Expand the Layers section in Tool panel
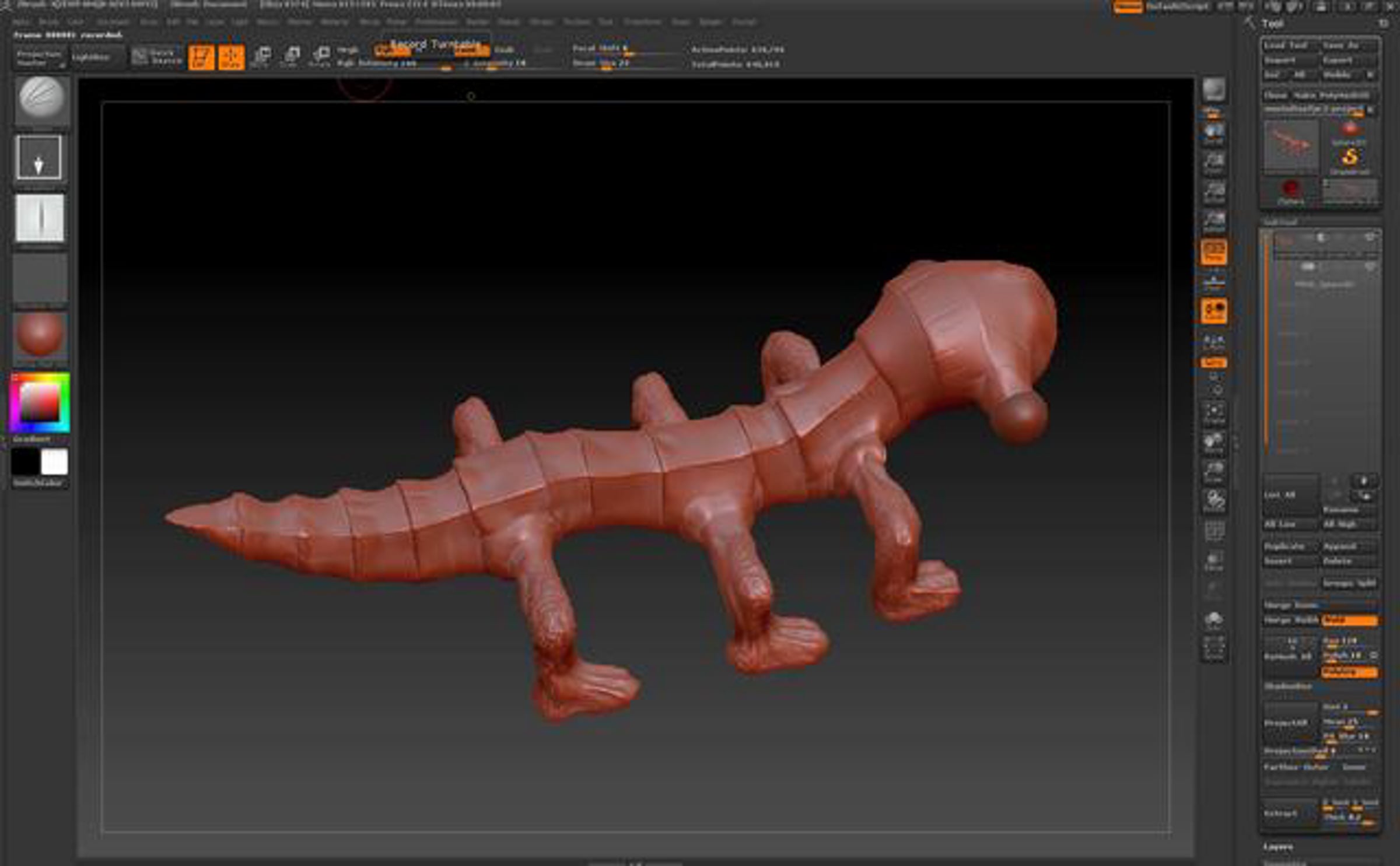The image size is (1400, 866). coord(1278,847)
